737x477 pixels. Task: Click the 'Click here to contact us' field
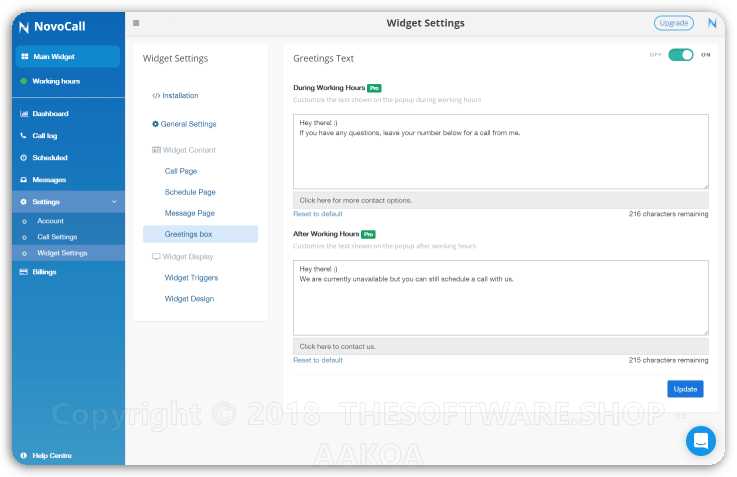[x=501, y=346]
